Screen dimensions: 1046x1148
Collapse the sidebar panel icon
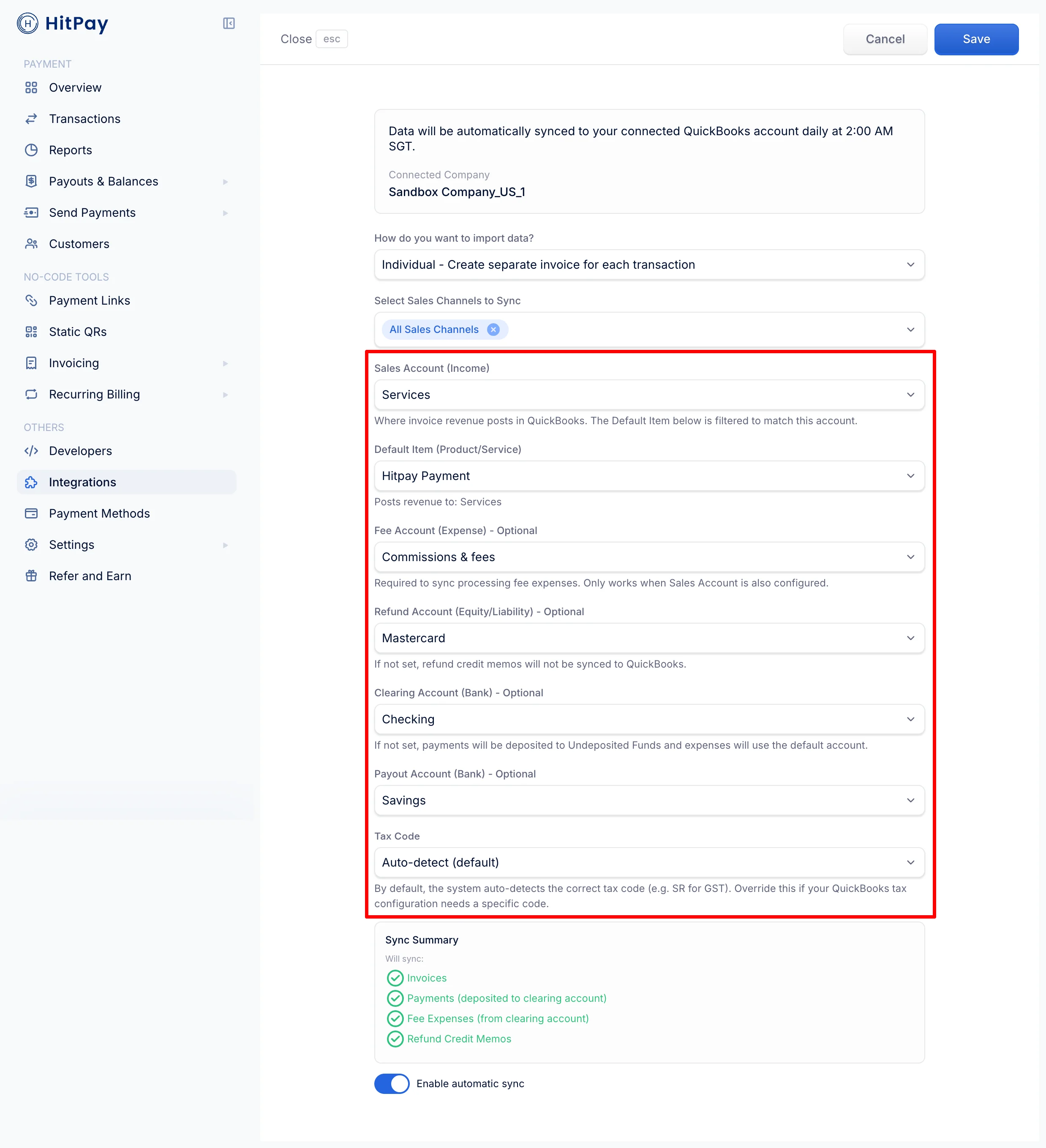(x=229, y=23)
